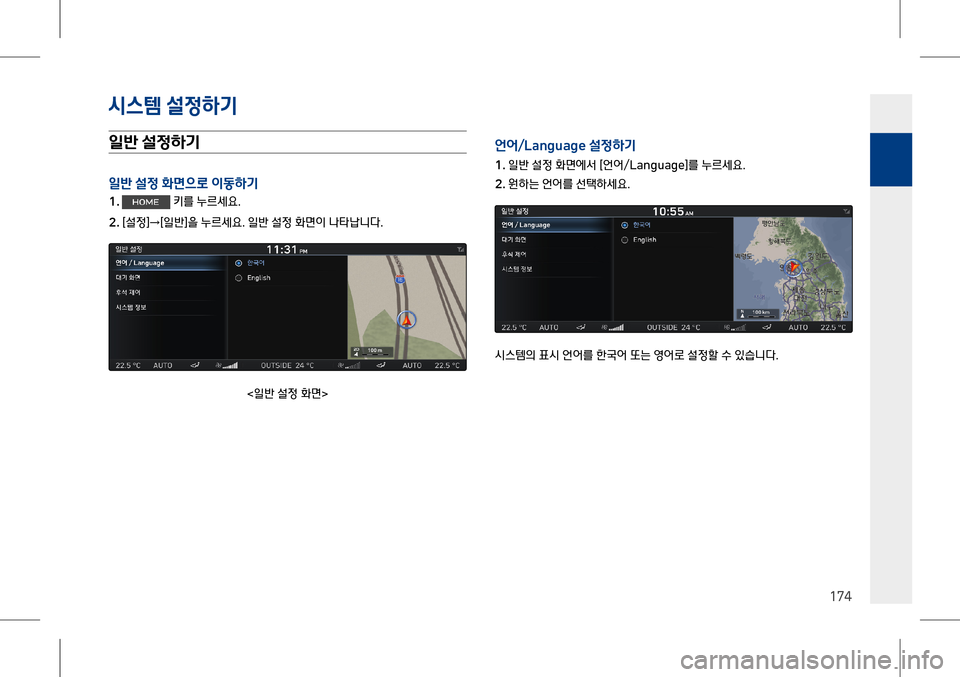Viewport: 960px width, 677px height.
Task: Click the 시스템 설정하기 page heading
Action: tap(173, 106)
